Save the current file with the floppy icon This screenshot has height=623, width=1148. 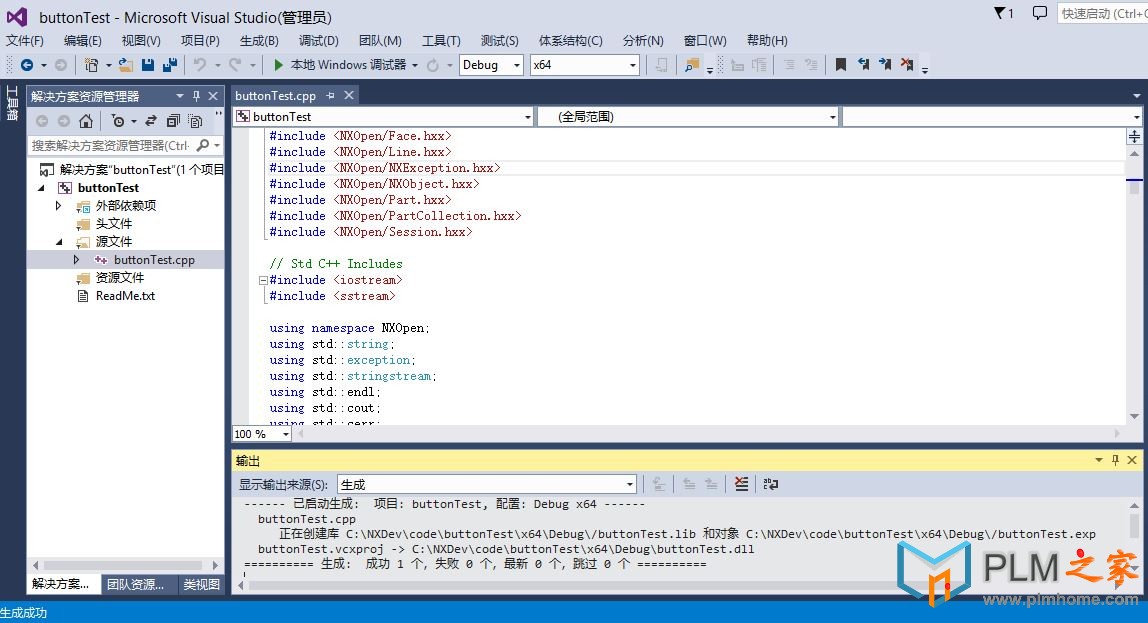point(148,65)
